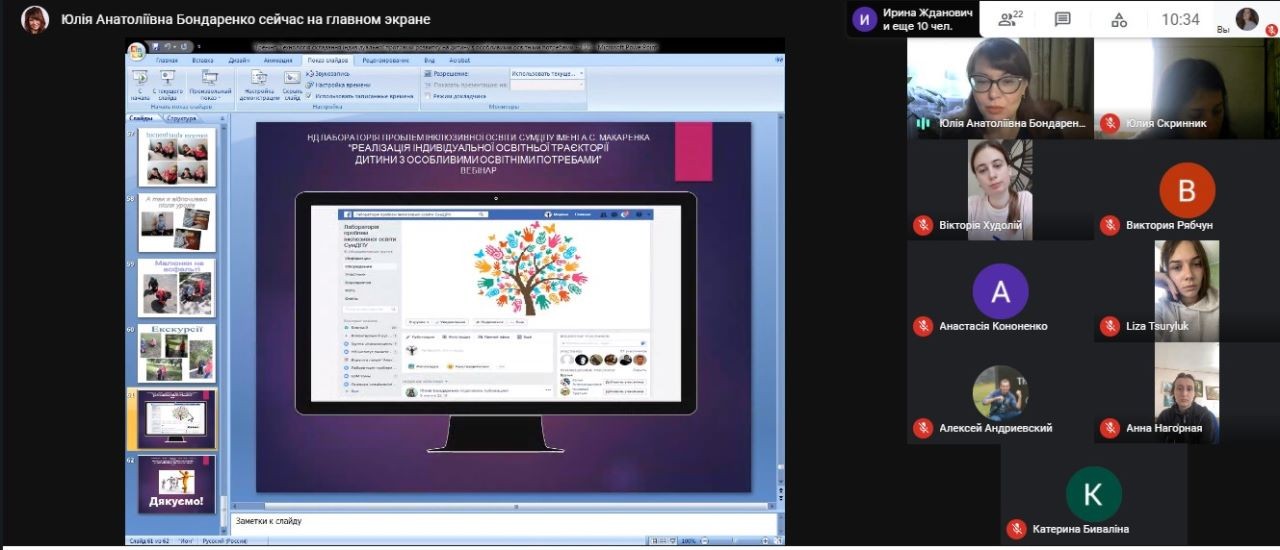1280x550 pixels.
Task: Start slideshow from current slide icon
Action: (167, 82)
